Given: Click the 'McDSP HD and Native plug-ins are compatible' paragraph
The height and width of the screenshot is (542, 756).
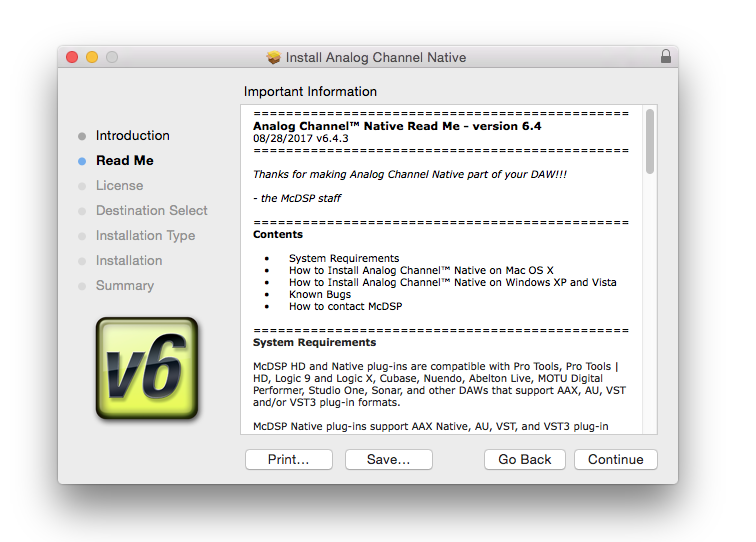Looking at the screenshot, I should click(x=439, y=384).
